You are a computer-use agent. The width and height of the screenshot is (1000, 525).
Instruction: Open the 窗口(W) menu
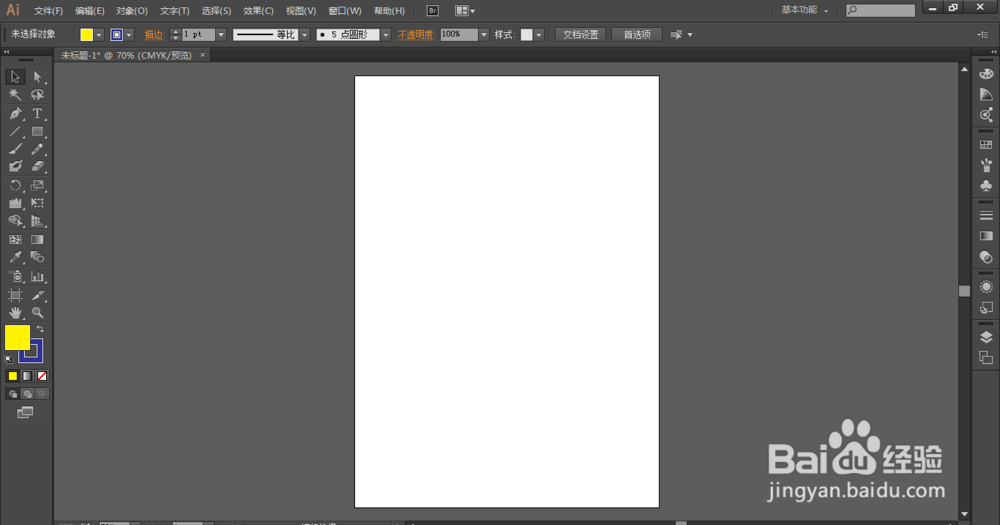point(345,11)
